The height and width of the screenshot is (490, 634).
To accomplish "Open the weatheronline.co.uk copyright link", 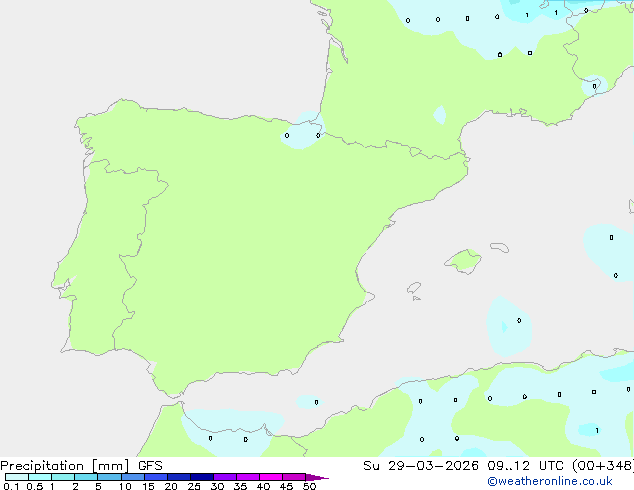I will point(550,481).
